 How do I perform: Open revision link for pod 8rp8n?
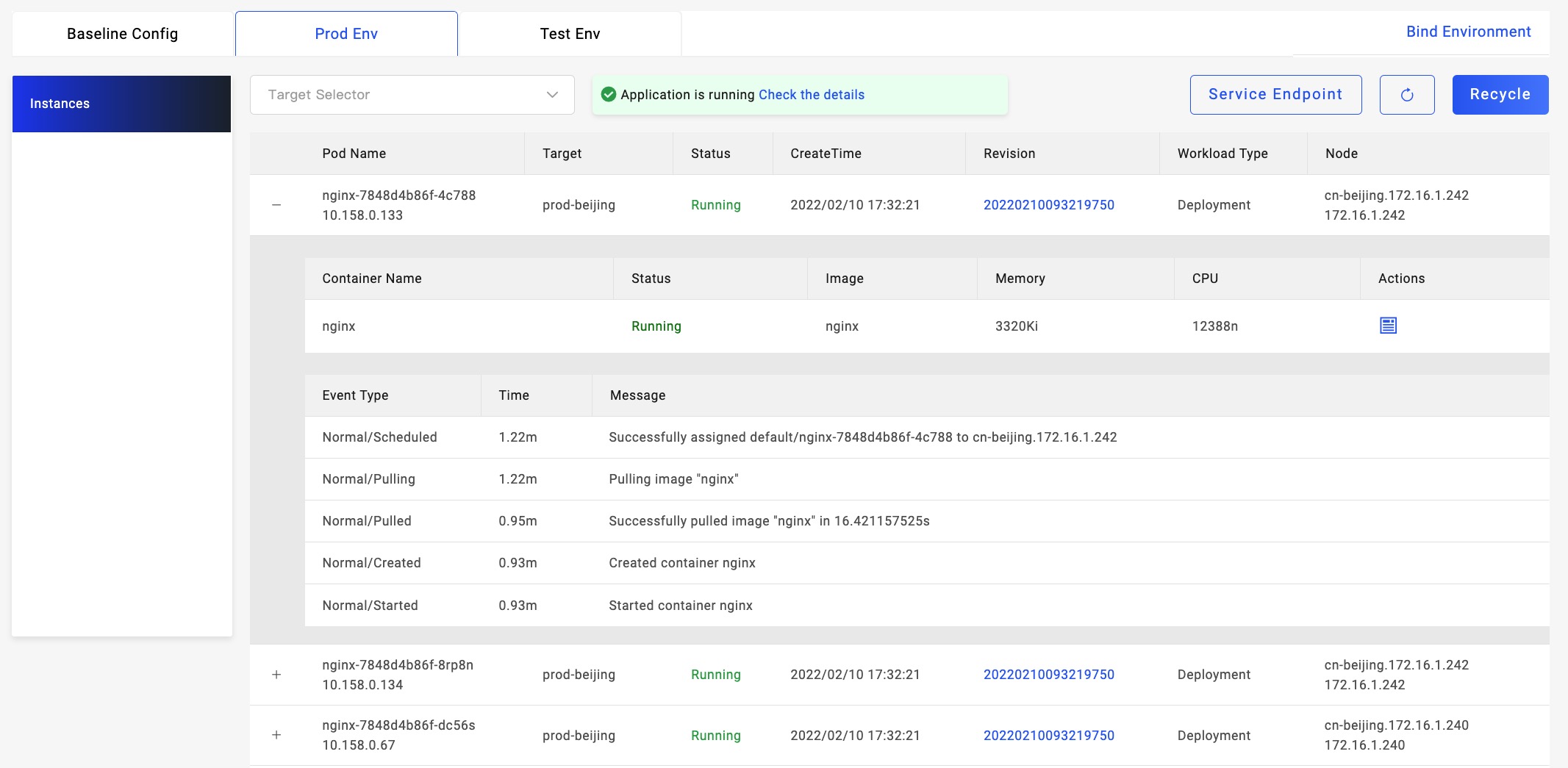[x=1048, y=675]
